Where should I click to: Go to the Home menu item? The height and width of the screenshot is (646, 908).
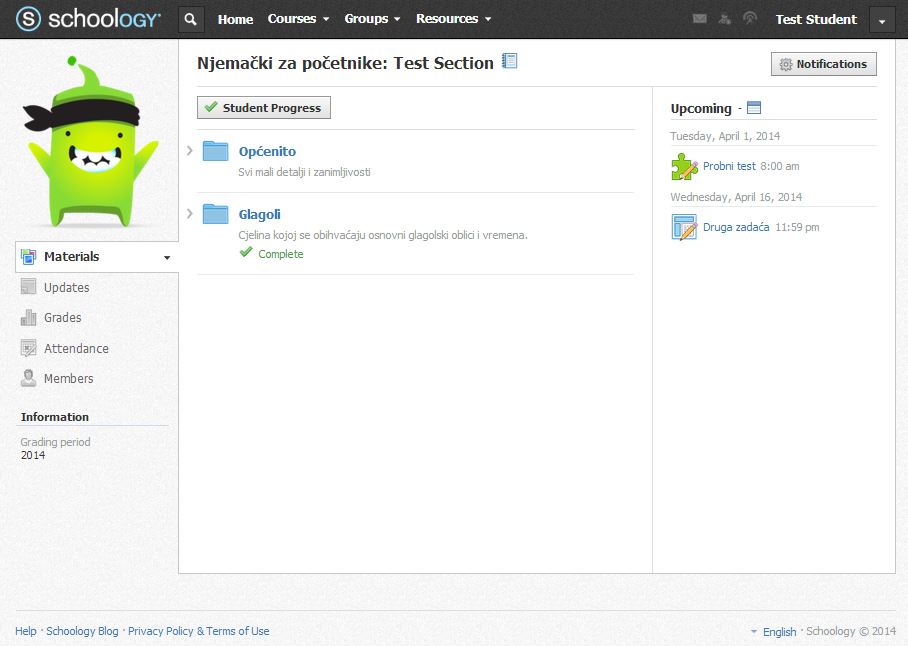point(235,19)
